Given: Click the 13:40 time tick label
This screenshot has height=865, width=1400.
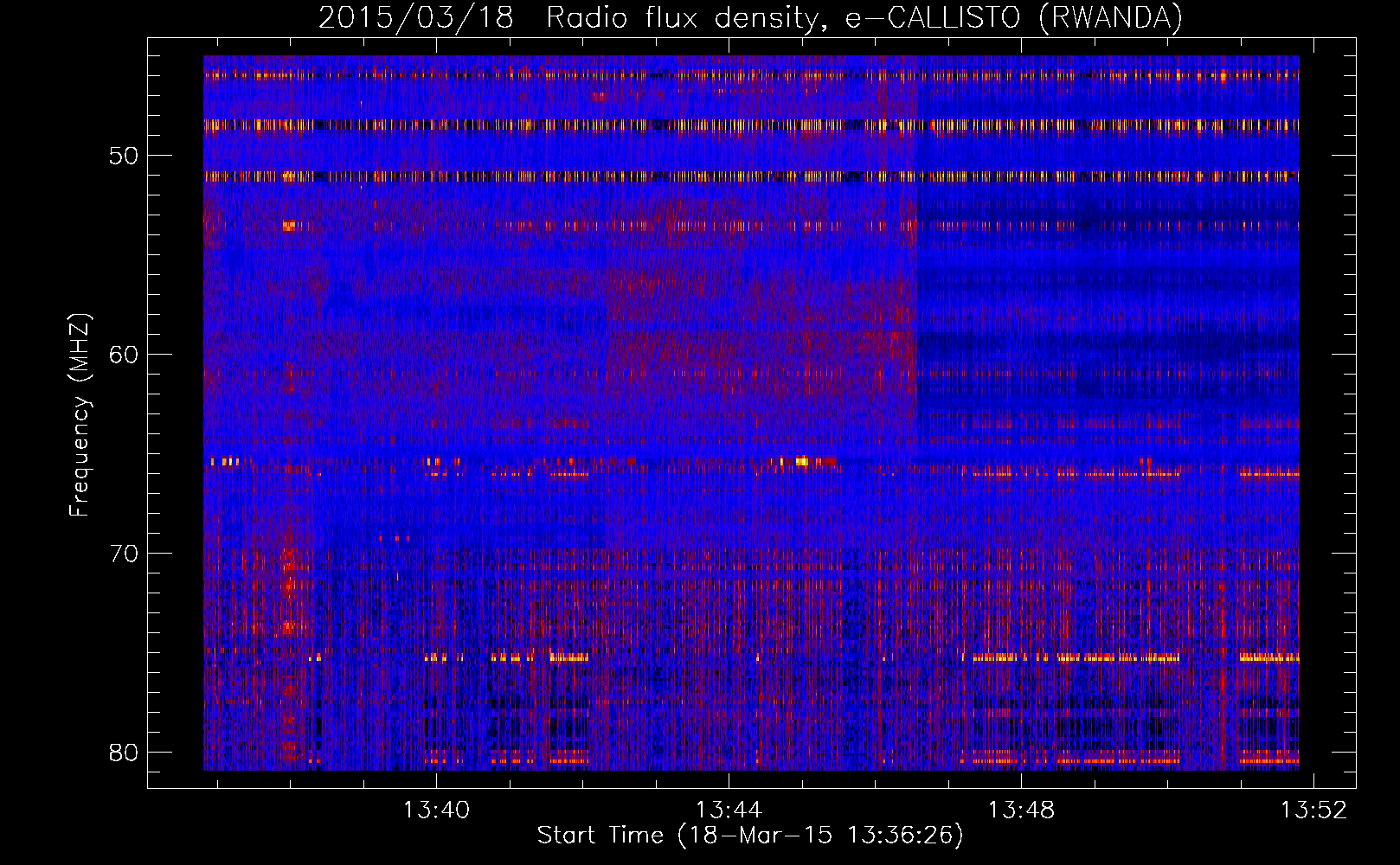Looking at the screenshot, I should pyautogui.click(x=436, y=810).
